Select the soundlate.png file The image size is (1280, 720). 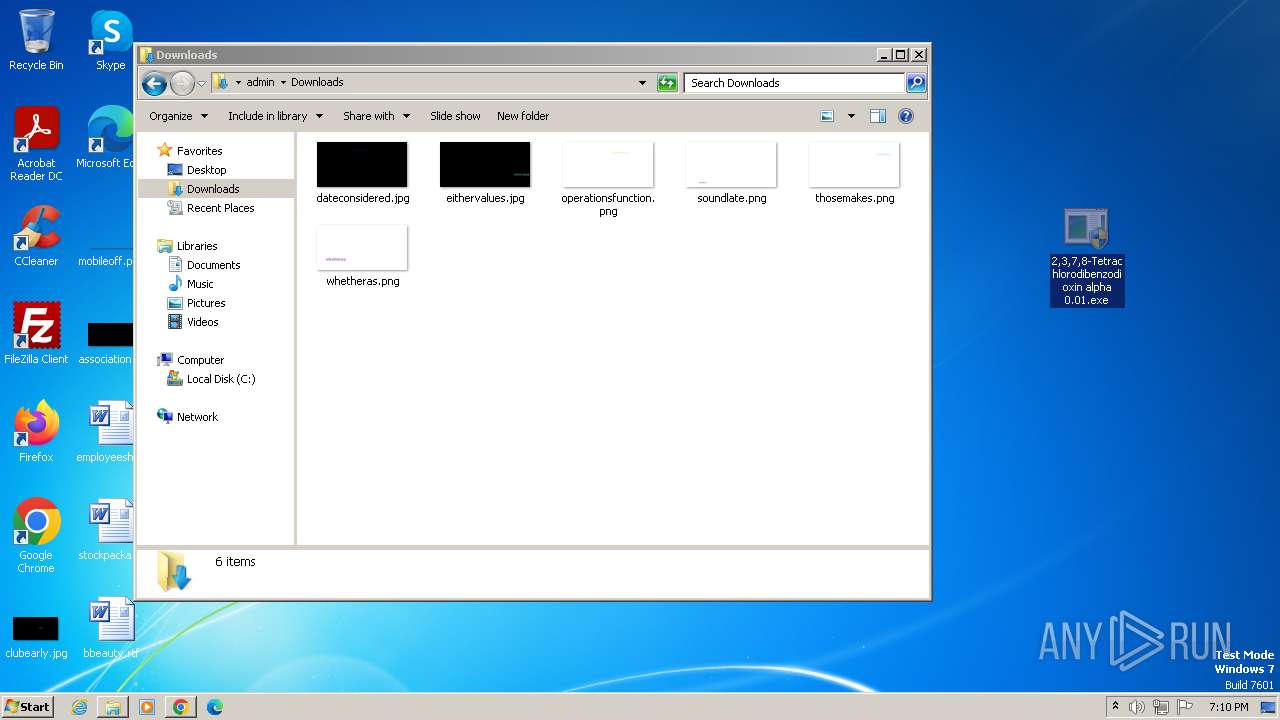[x=731, y=173]
